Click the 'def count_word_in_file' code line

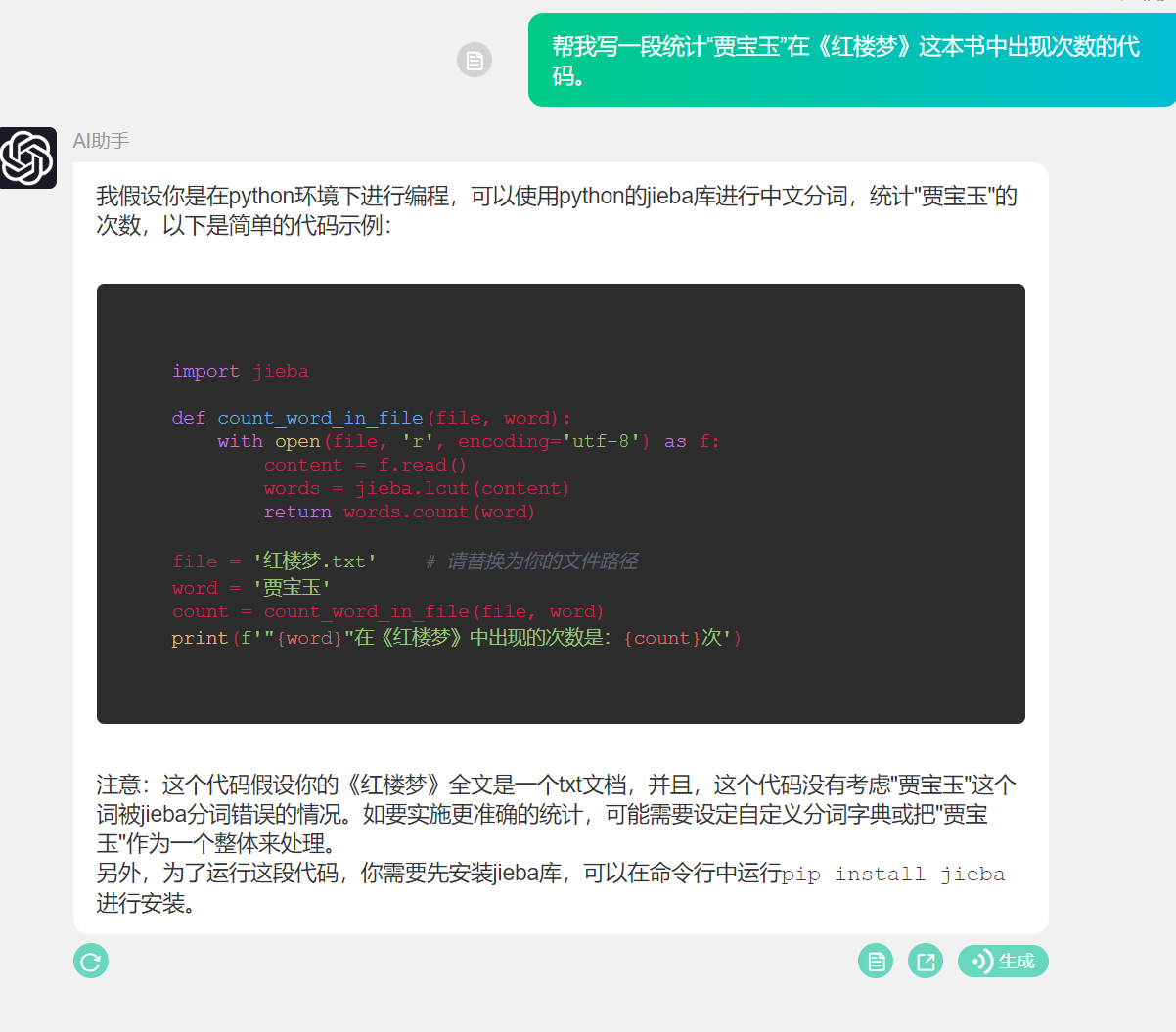pos(371,418)
